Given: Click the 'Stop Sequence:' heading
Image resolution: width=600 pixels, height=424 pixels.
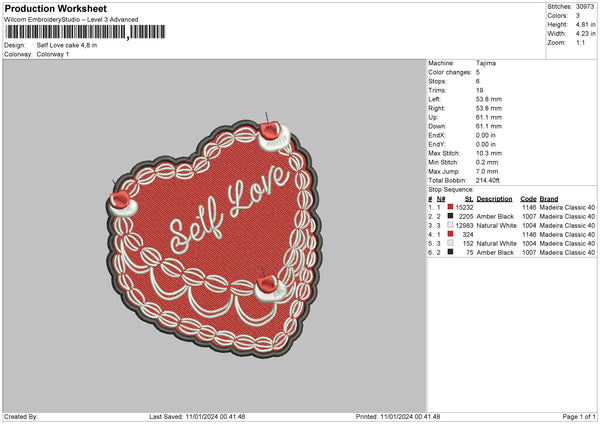Looking at the screenshot, I should pyautogui.click(x=451, y=190).
